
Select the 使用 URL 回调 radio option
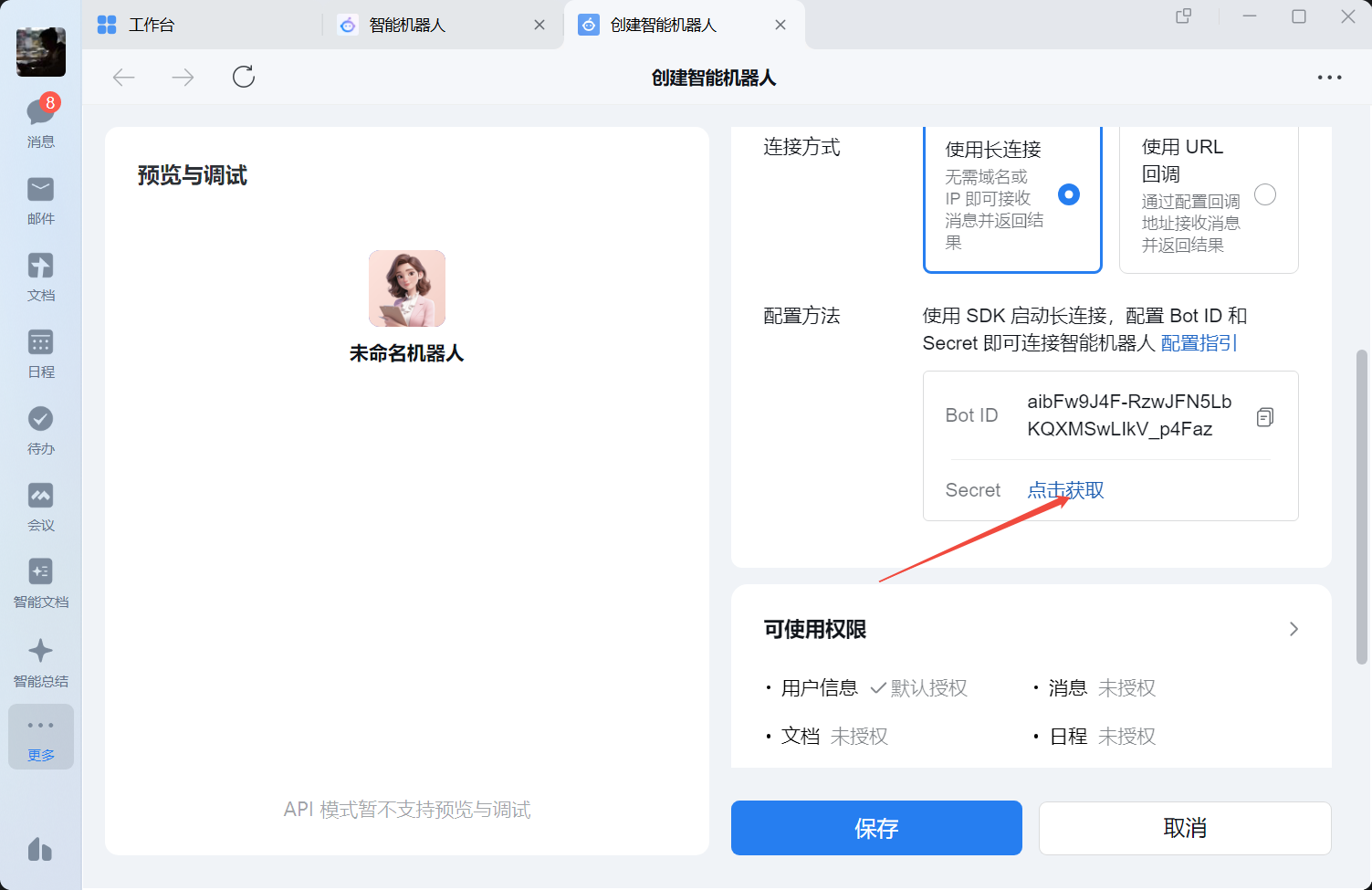1265,194
